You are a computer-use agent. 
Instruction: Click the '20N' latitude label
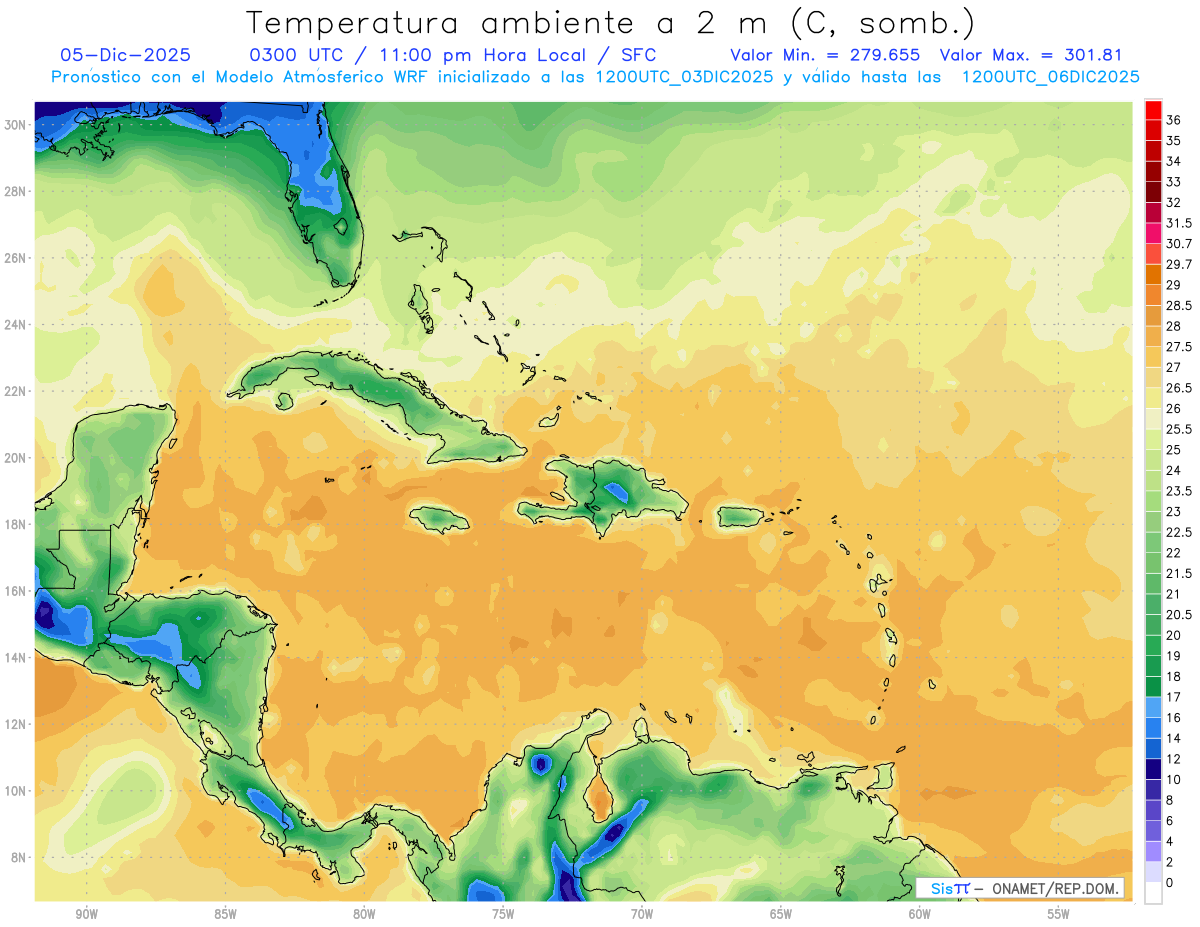click(15, 458)
